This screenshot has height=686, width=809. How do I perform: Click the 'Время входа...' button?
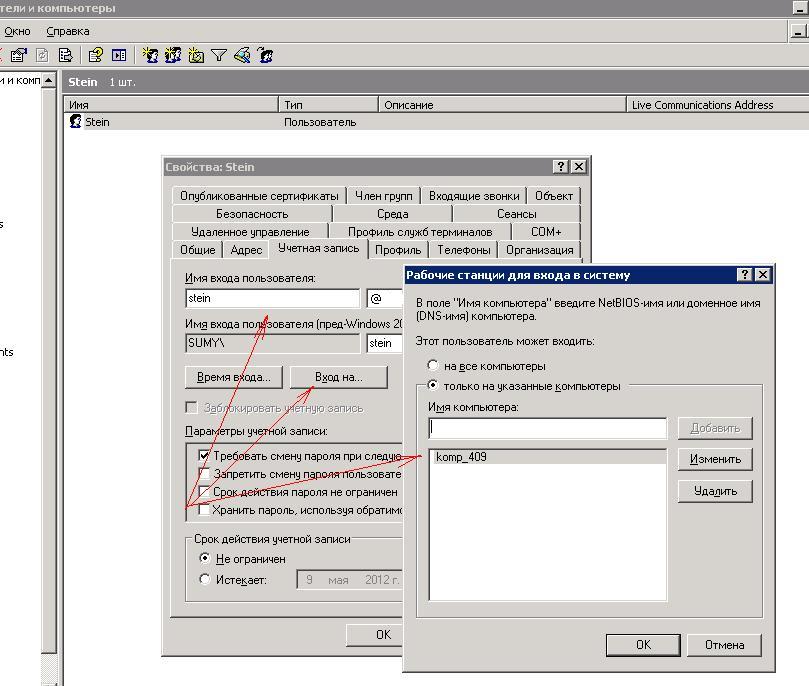click(233, 377)
